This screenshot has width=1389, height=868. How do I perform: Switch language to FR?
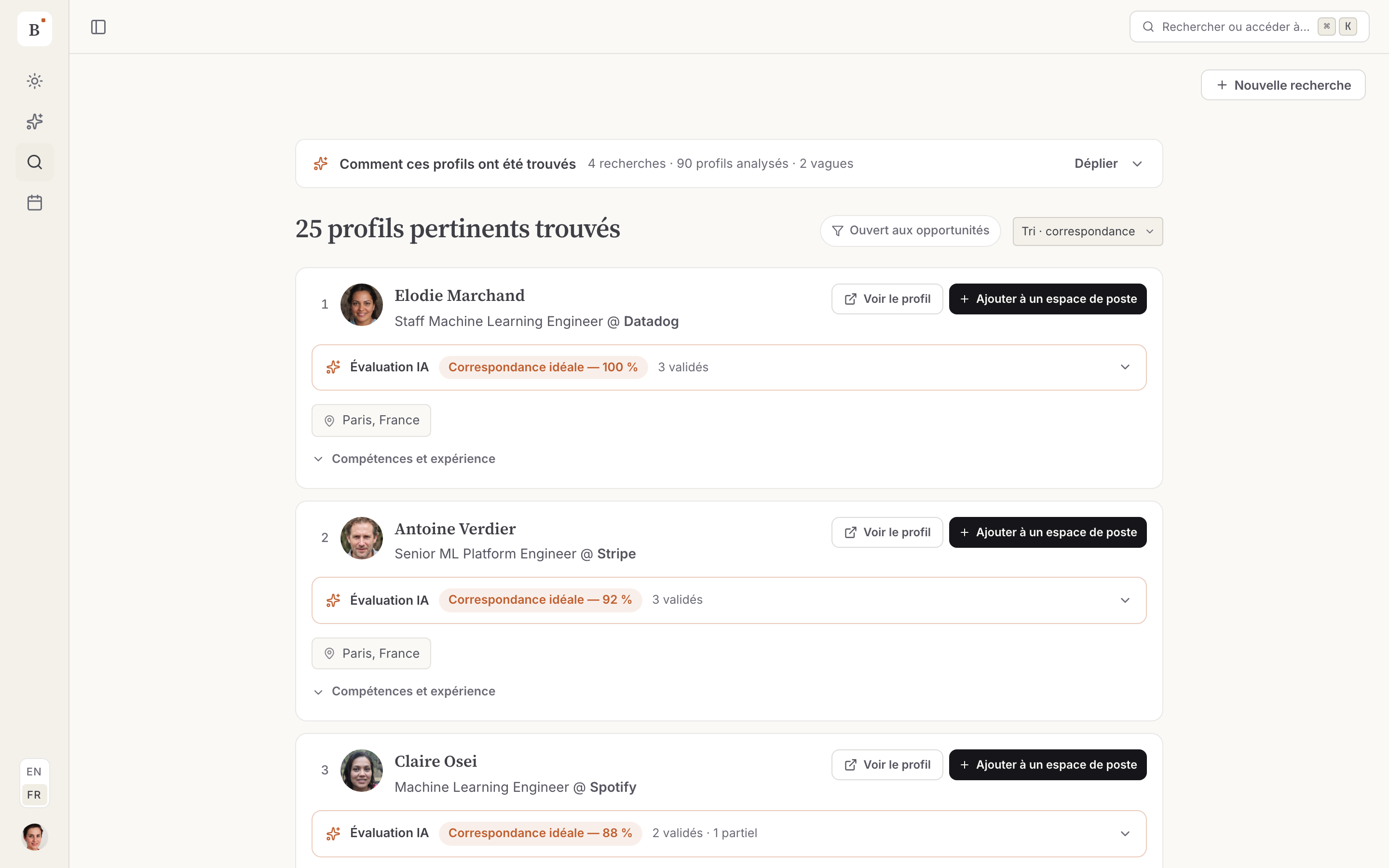pyautogui.click(x=34, y=795)
